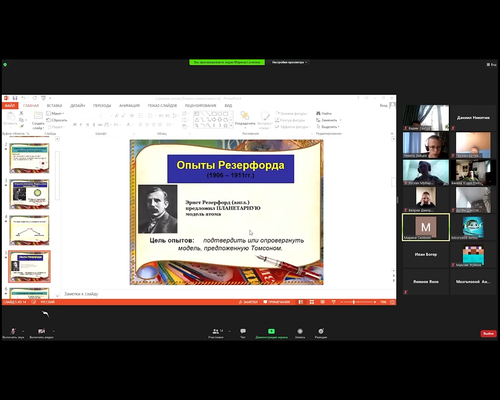The image size is (500, 400).
Task: Unmute audio in Zoom toolbar
Action: pos(13,333)
